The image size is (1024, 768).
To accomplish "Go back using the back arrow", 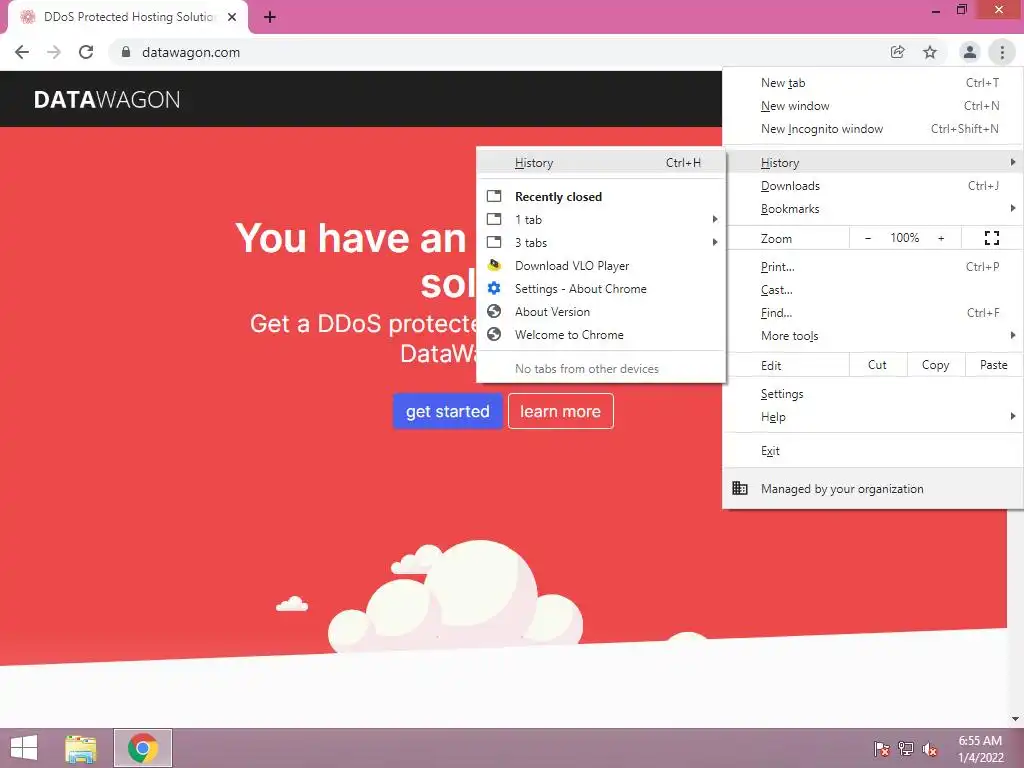I will click(22, 52).
